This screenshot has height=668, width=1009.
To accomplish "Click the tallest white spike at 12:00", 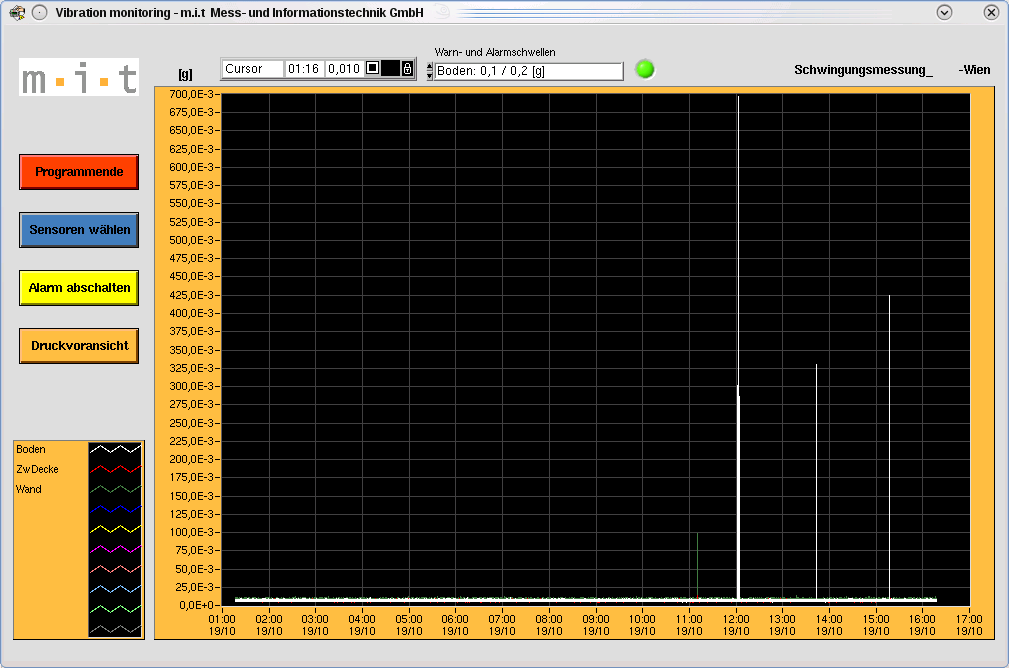I will (x=738, y=348).
